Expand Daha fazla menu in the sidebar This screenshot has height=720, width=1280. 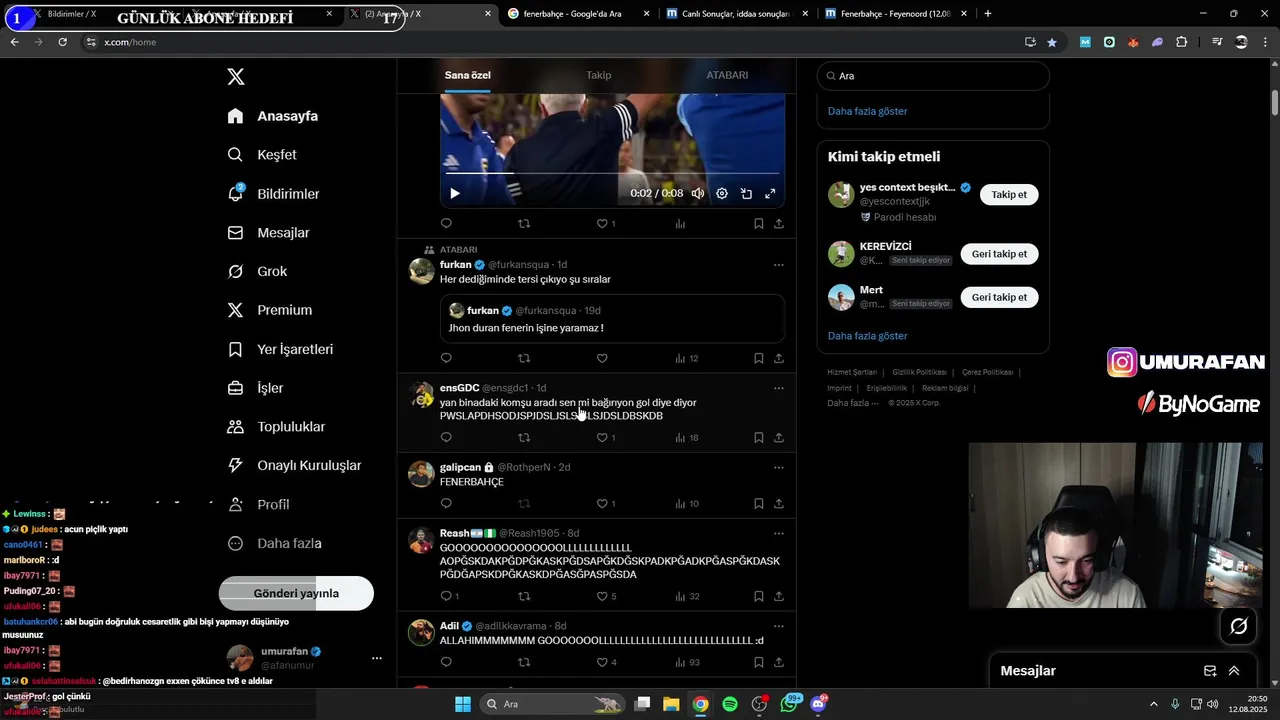pyautogui.click(x=274, y=544)
